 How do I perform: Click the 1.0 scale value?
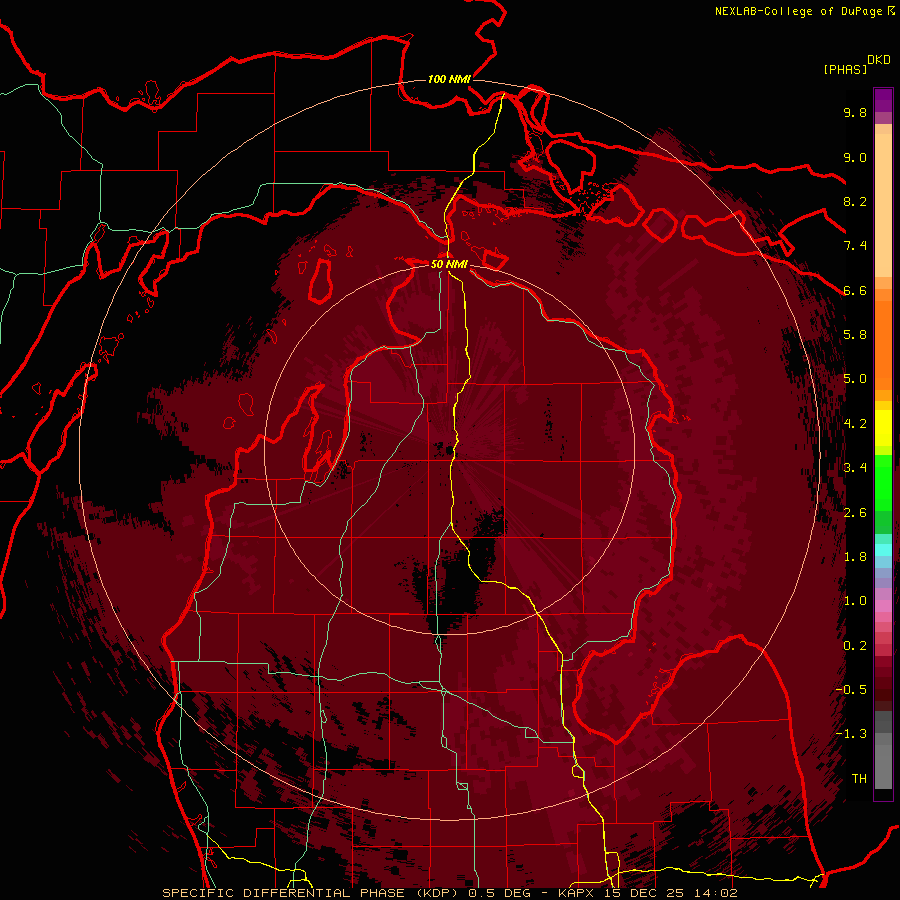coord(855,601)
